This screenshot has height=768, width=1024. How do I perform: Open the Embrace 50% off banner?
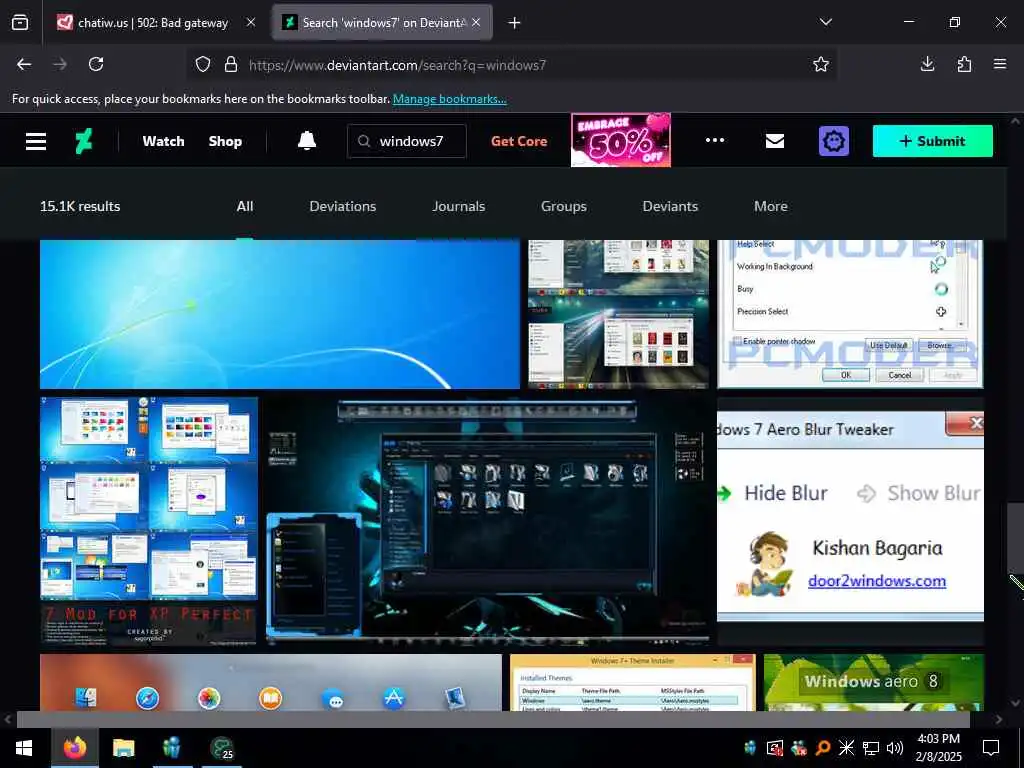[x=620, y=140]
